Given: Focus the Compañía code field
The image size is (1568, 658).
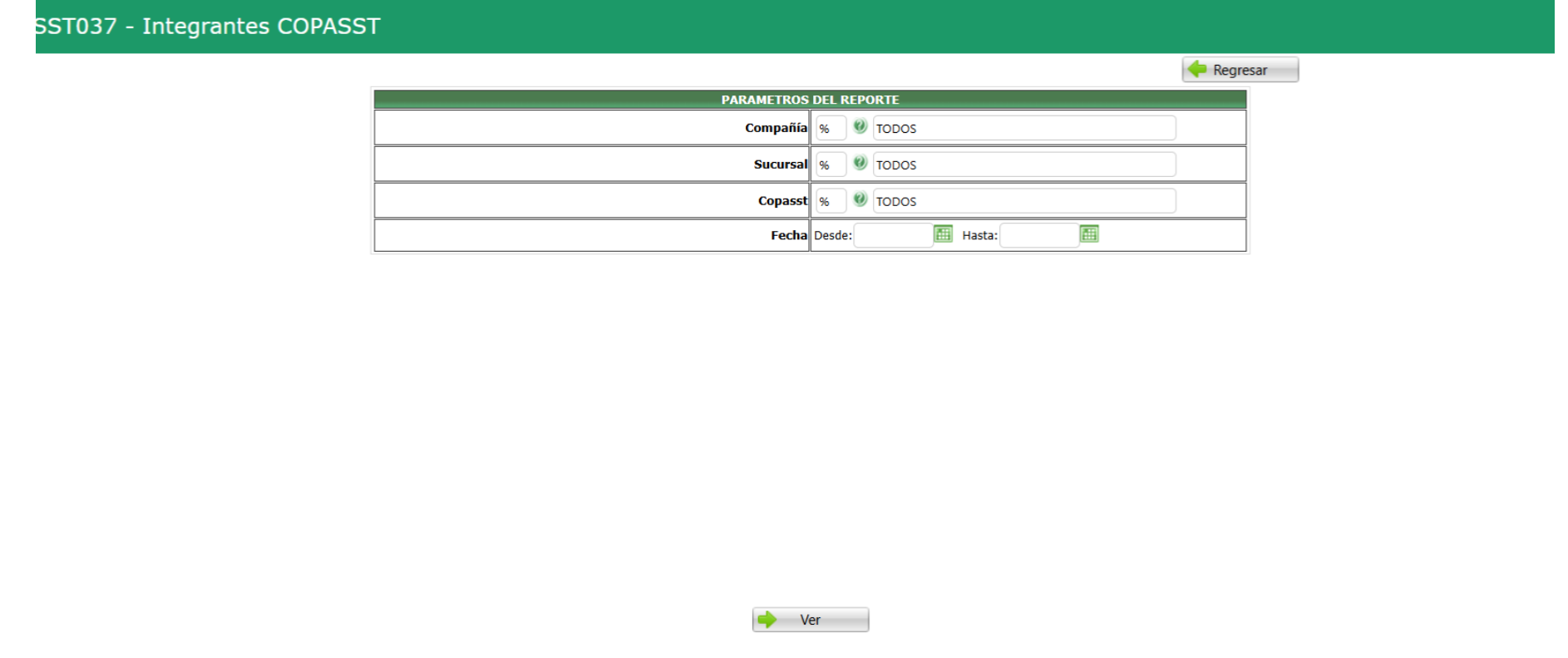Looking at the screenshot, I should (x=831, y=128).
